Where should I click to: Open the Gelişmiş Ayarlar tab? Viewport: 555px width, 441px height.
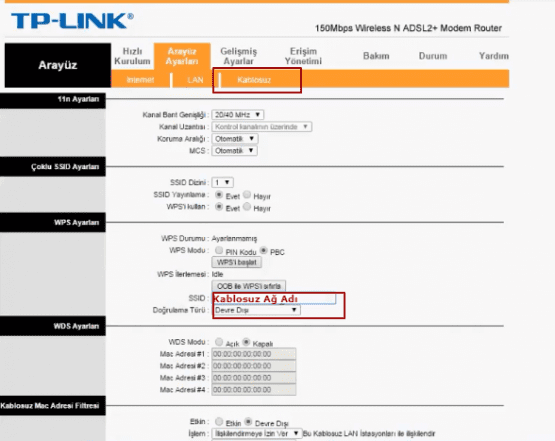239,56
